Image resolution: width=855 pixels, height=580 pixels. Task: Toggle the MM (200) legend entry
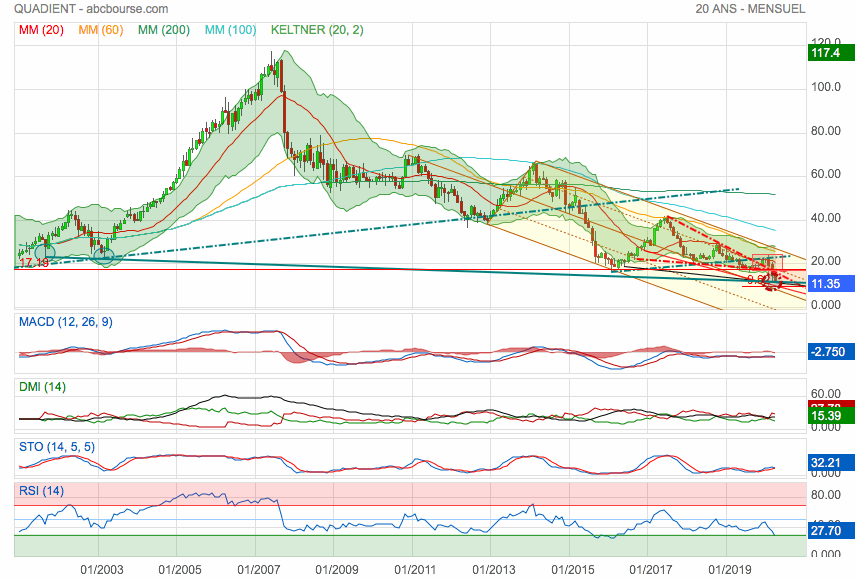163,30
